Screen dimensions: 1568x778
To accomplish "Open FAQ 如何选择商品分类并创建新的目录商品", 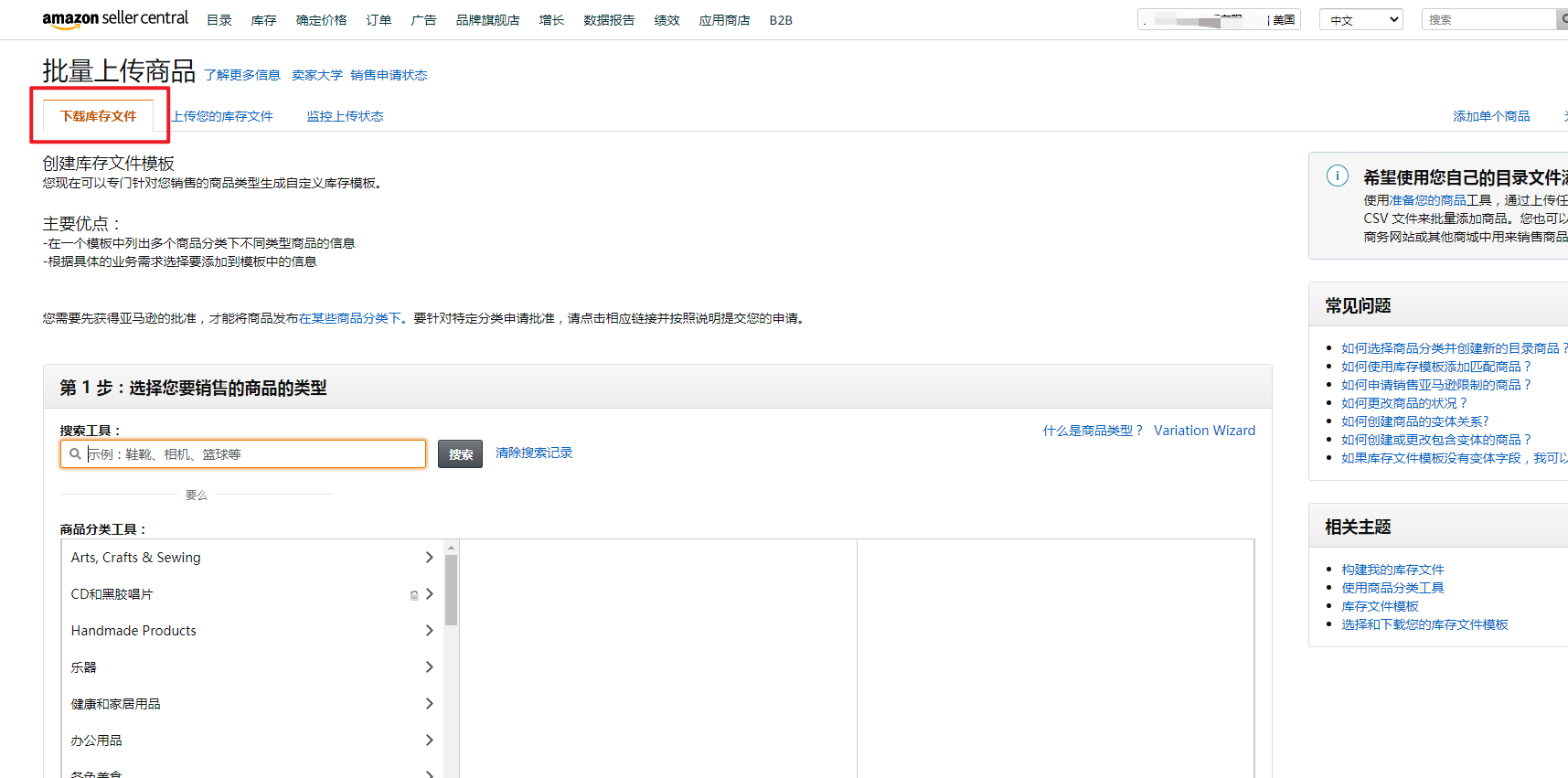I will click(x=1454, y=348).
